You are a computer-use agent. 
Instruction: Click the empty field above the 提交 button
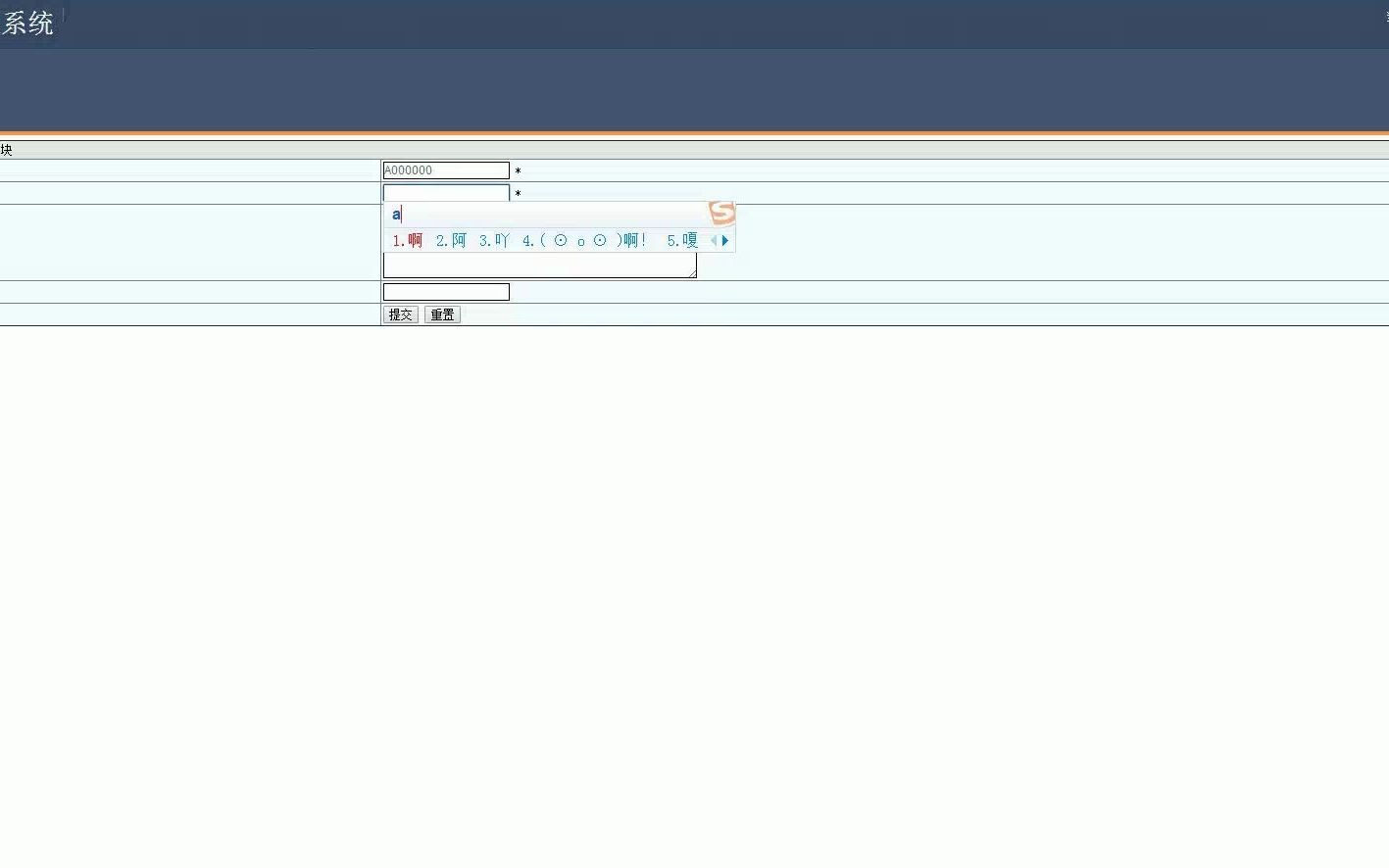446,292
